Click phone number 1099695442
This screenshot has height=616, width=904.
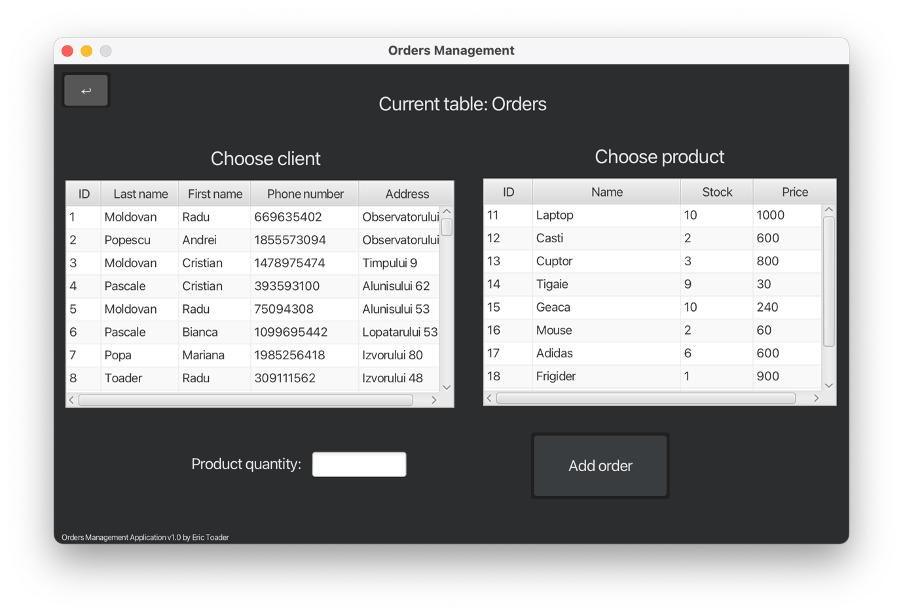click(x=291, y=332)
